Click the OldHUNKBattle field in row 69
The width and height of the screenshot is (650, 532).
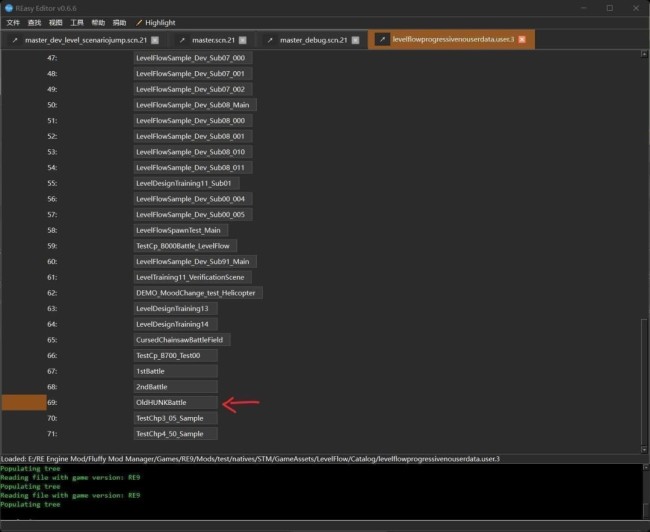click(175, 403)
